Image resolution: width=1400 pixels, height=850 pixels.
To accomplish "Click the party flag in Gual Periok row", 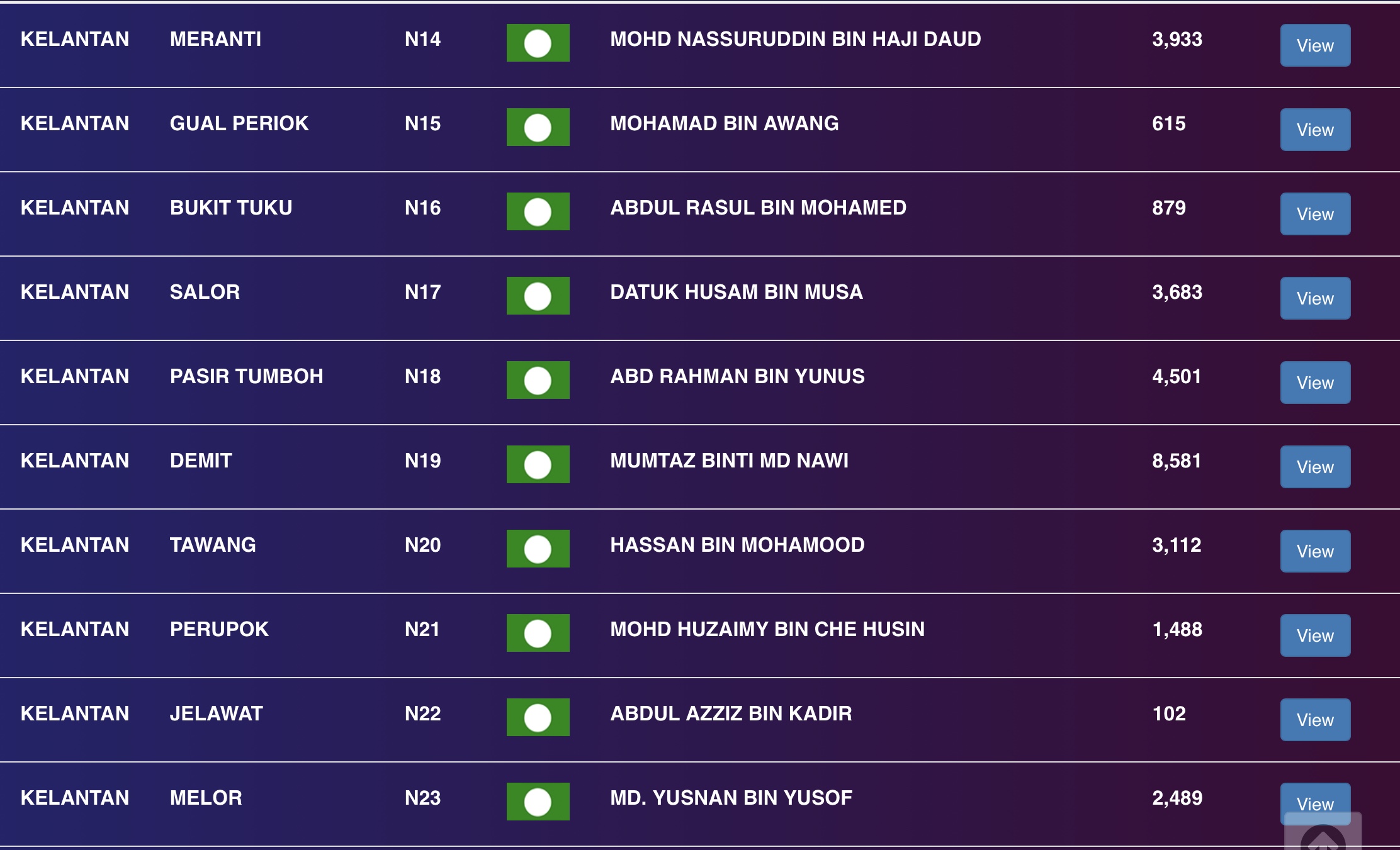I will (x=538, y=127).
